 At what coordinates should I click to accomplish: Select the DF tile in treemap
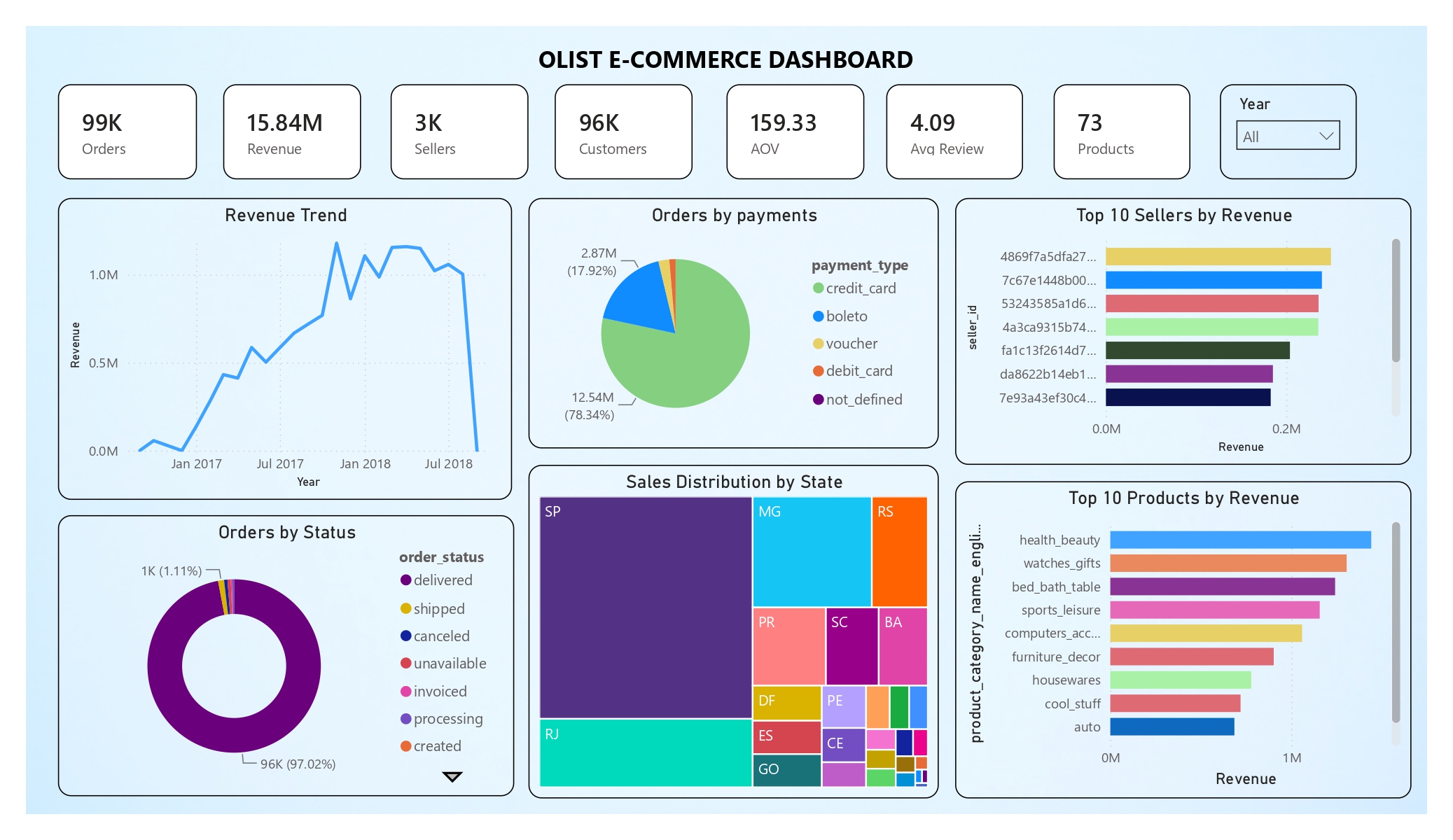(787, 703)
